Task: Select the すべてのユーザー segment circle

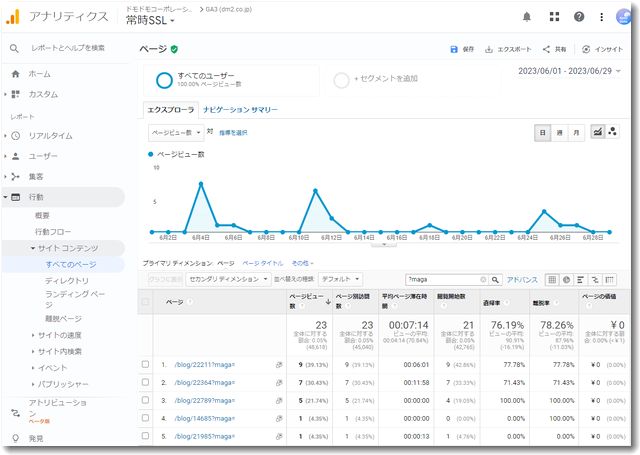Action: point(164,80)
